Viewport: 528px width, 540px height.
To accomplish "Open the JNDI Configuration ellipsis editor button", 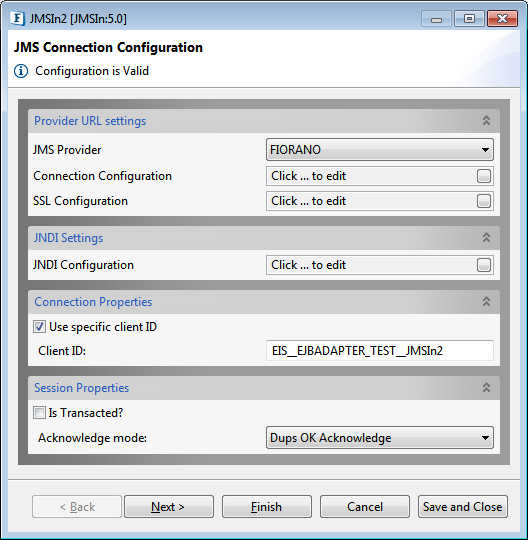I will click(484, 265).
